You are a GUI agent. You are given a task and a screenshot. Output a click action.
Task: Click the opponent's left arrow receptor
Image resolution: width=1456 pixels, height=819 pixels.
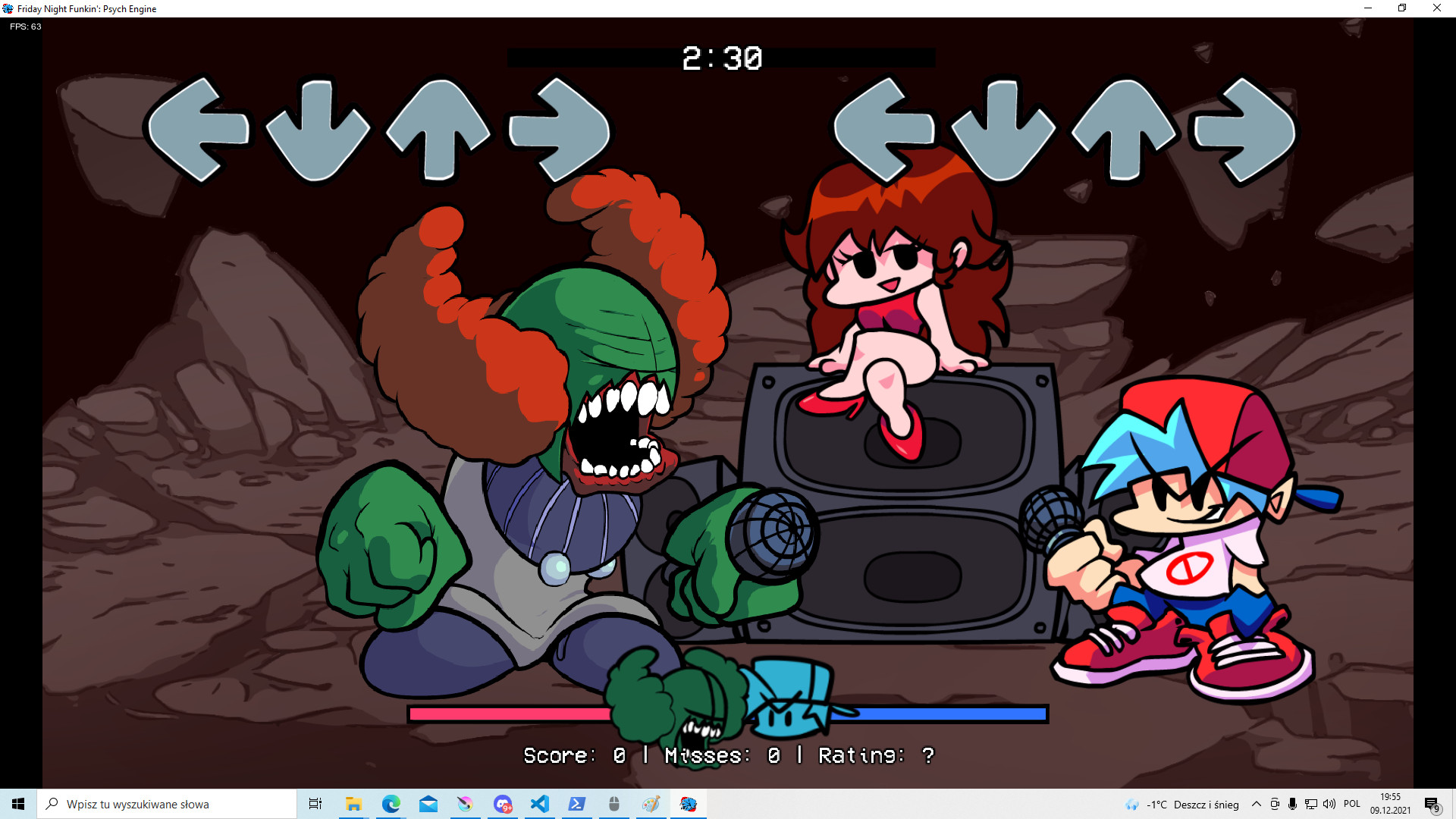[199, 129]
